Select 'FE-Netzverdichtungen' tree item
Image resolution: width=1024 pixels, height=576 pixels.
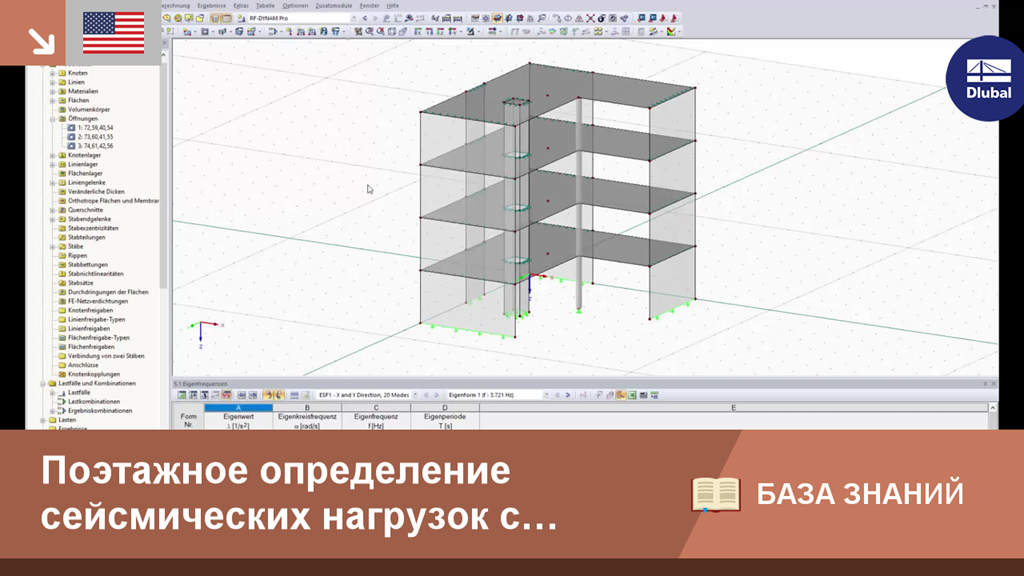pos(98,302)
